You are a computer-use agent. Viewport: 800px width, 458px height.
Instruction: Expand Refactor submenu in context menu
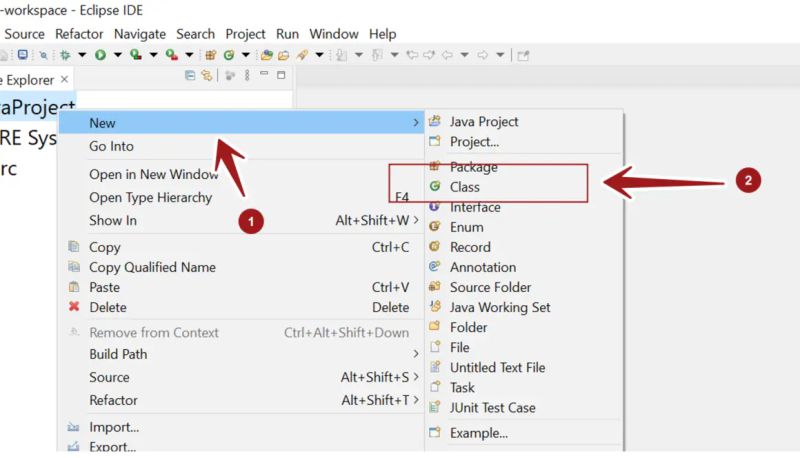click(x=241, y=400)
